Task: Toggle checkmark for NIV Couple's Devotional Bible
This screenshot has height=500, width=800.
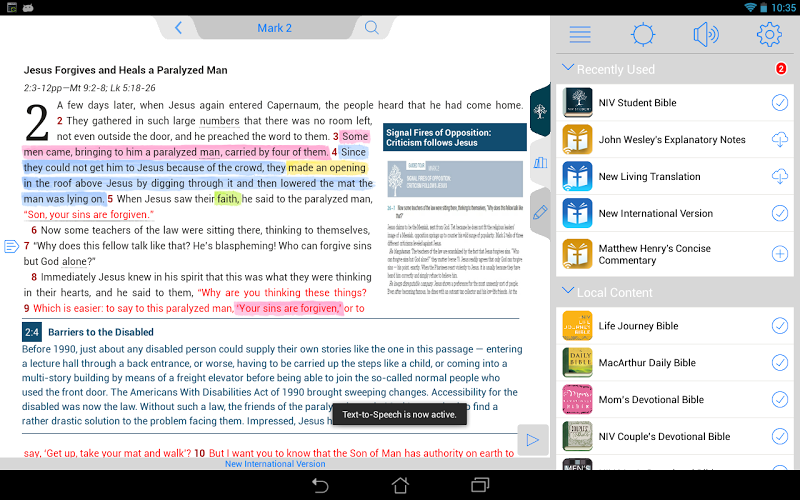Action: [x=780, y=436]
